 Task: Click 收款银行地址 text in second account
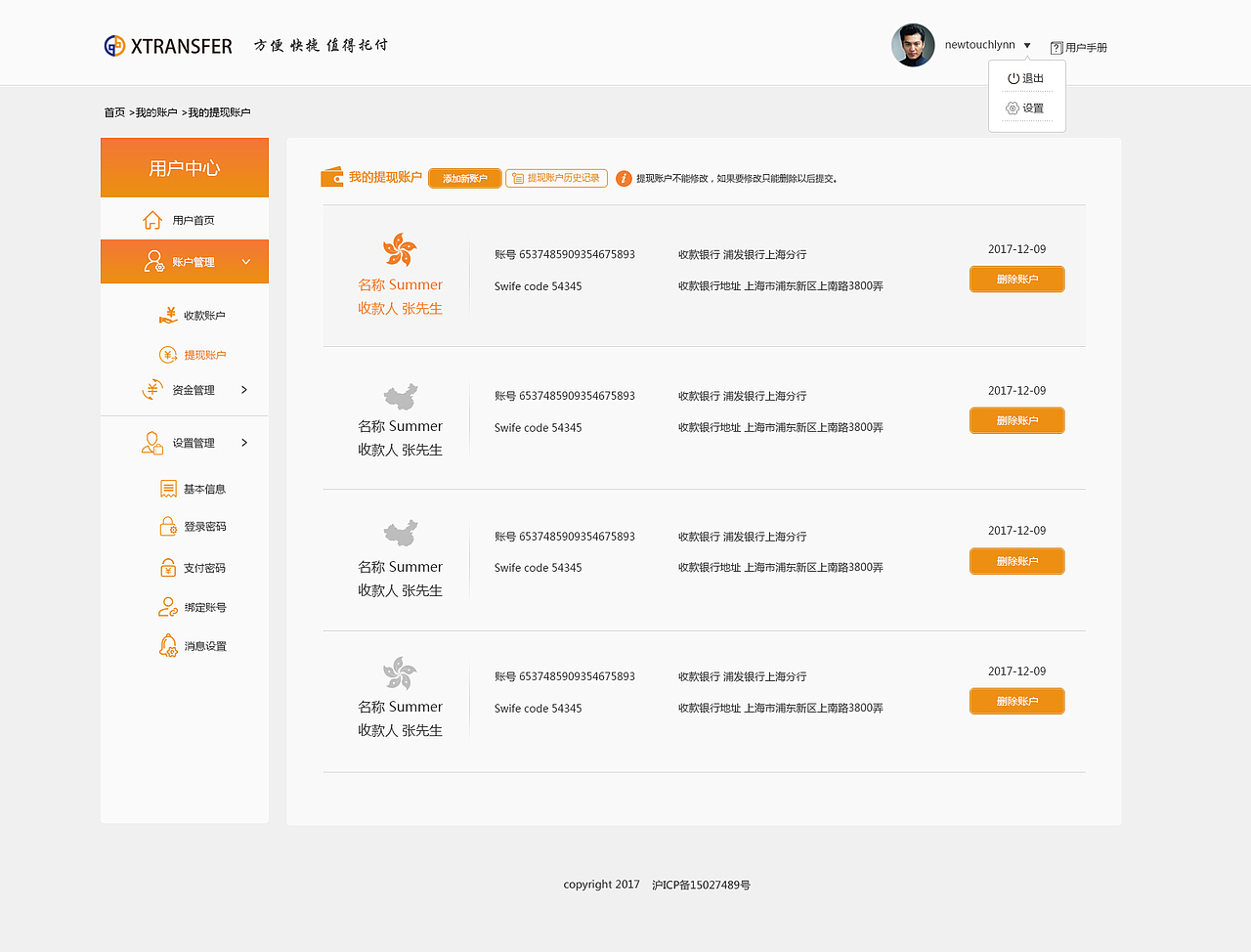pos(781,428)
